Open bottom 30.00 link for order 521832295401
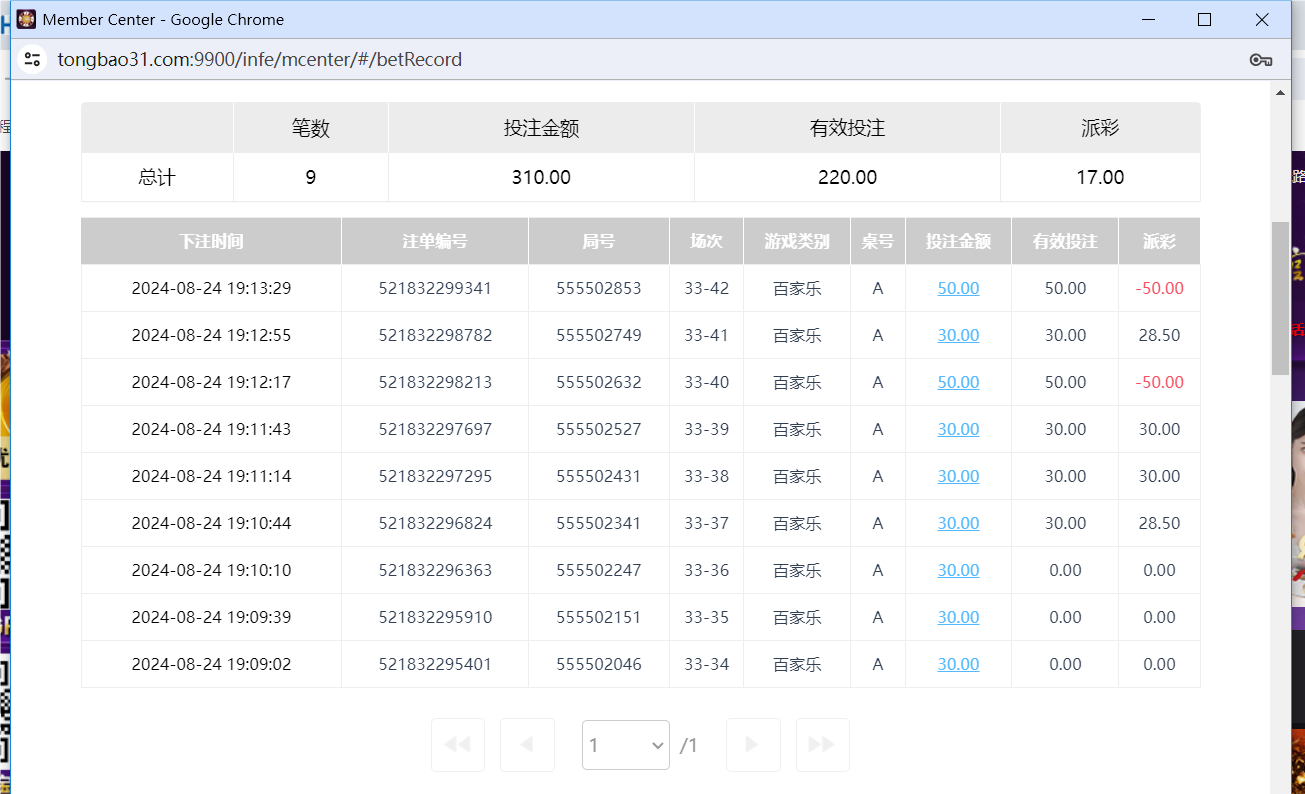1305x794 pixels. click(x=958, y=664)
